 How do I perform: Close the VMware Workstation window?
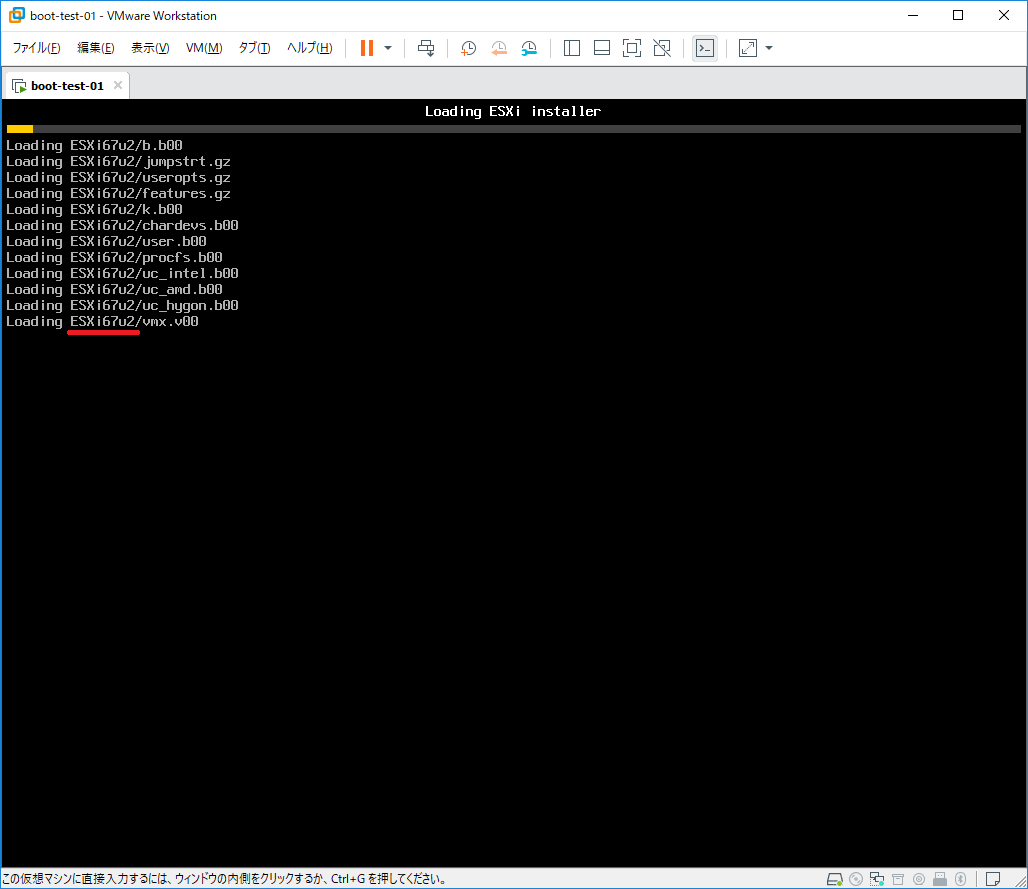point(1004,15)
